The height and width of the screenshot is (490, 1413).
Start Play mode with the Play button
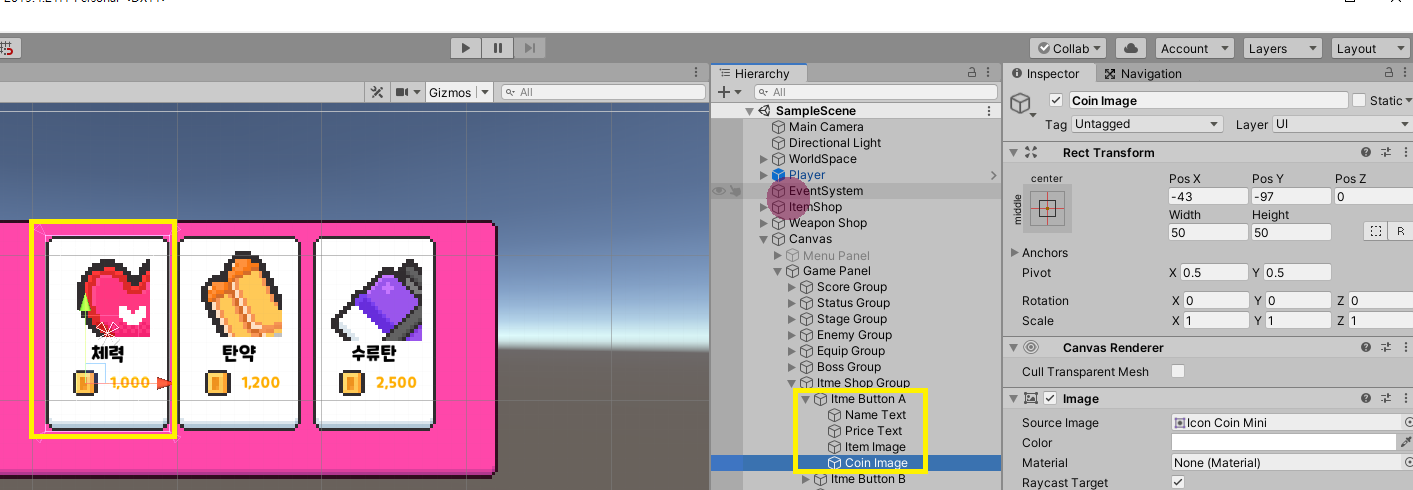pyautogui.click(x=465, y=48)
